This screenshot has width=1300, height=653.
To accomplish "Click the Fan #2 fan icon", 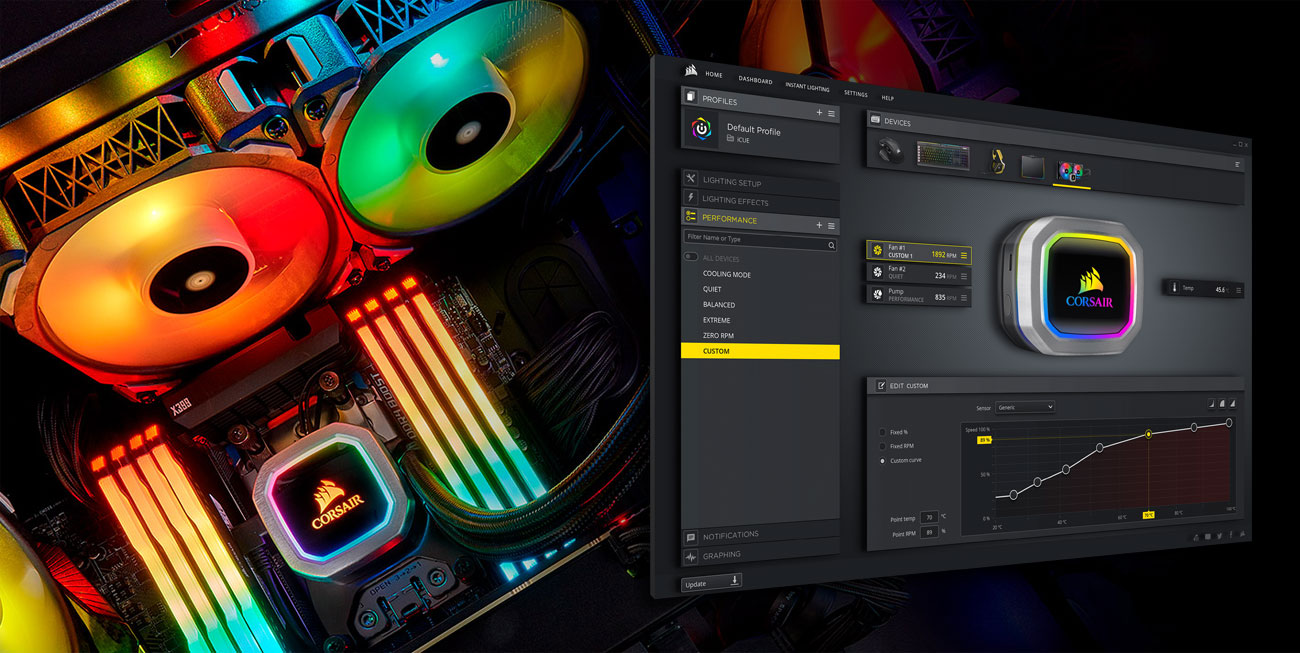I will tap(877, 271).
